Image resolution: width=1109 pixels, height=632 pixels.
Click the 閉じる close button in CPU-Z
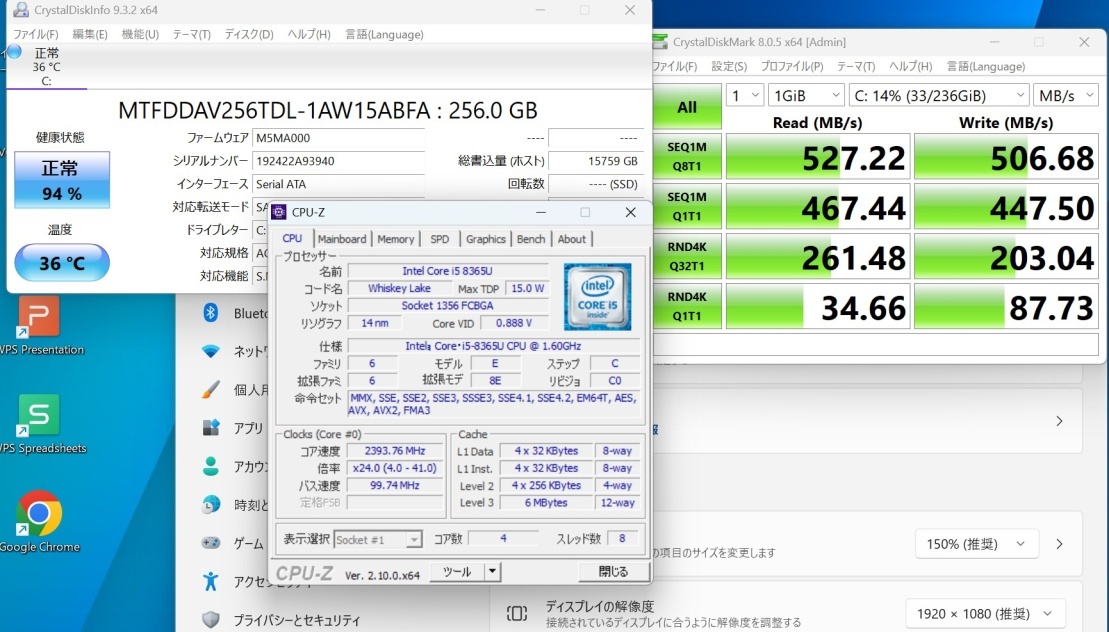point(613,571)
